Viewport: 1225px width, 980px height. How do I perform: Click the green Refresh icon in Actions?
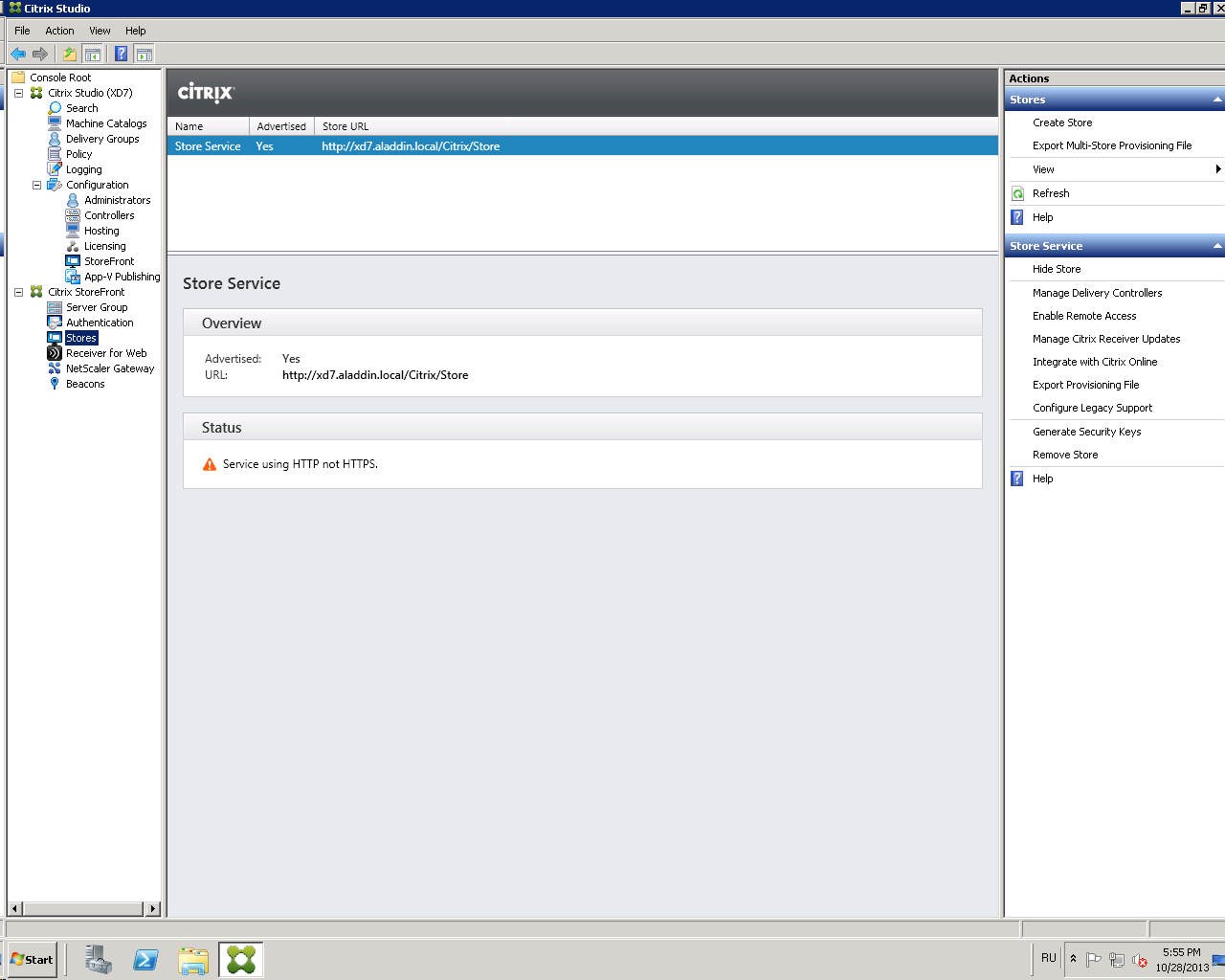pyautogui.click(x=1018, y=193)
